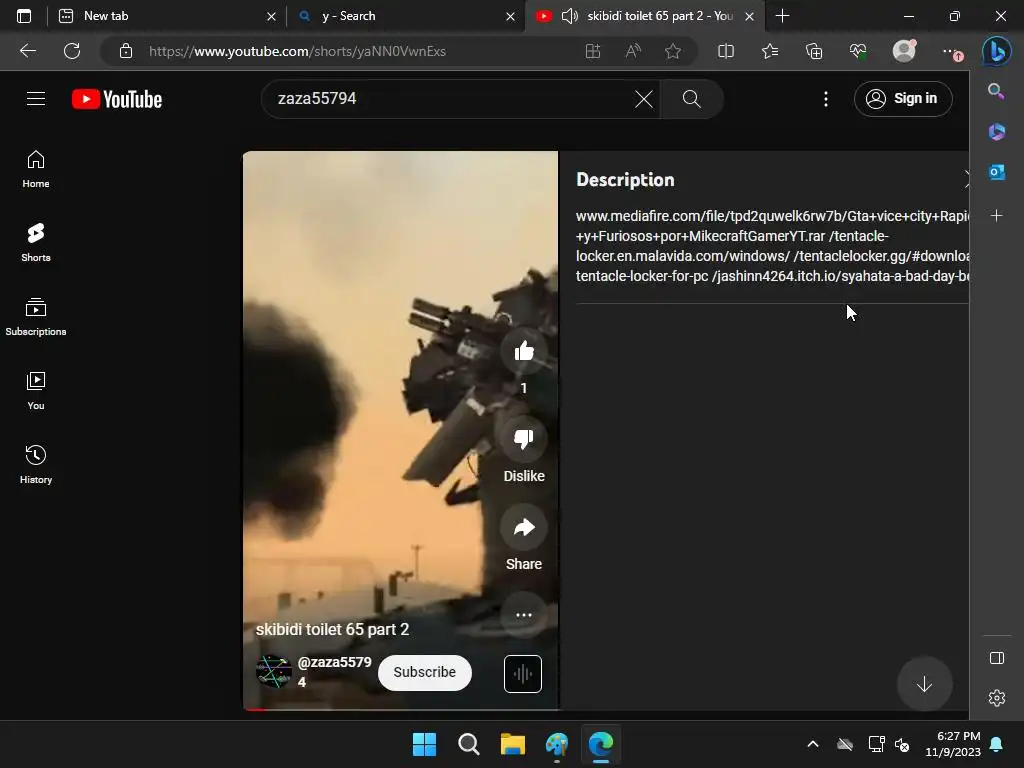
Task: Open Edge tab actions menu
Action: (x=24, y=16)
